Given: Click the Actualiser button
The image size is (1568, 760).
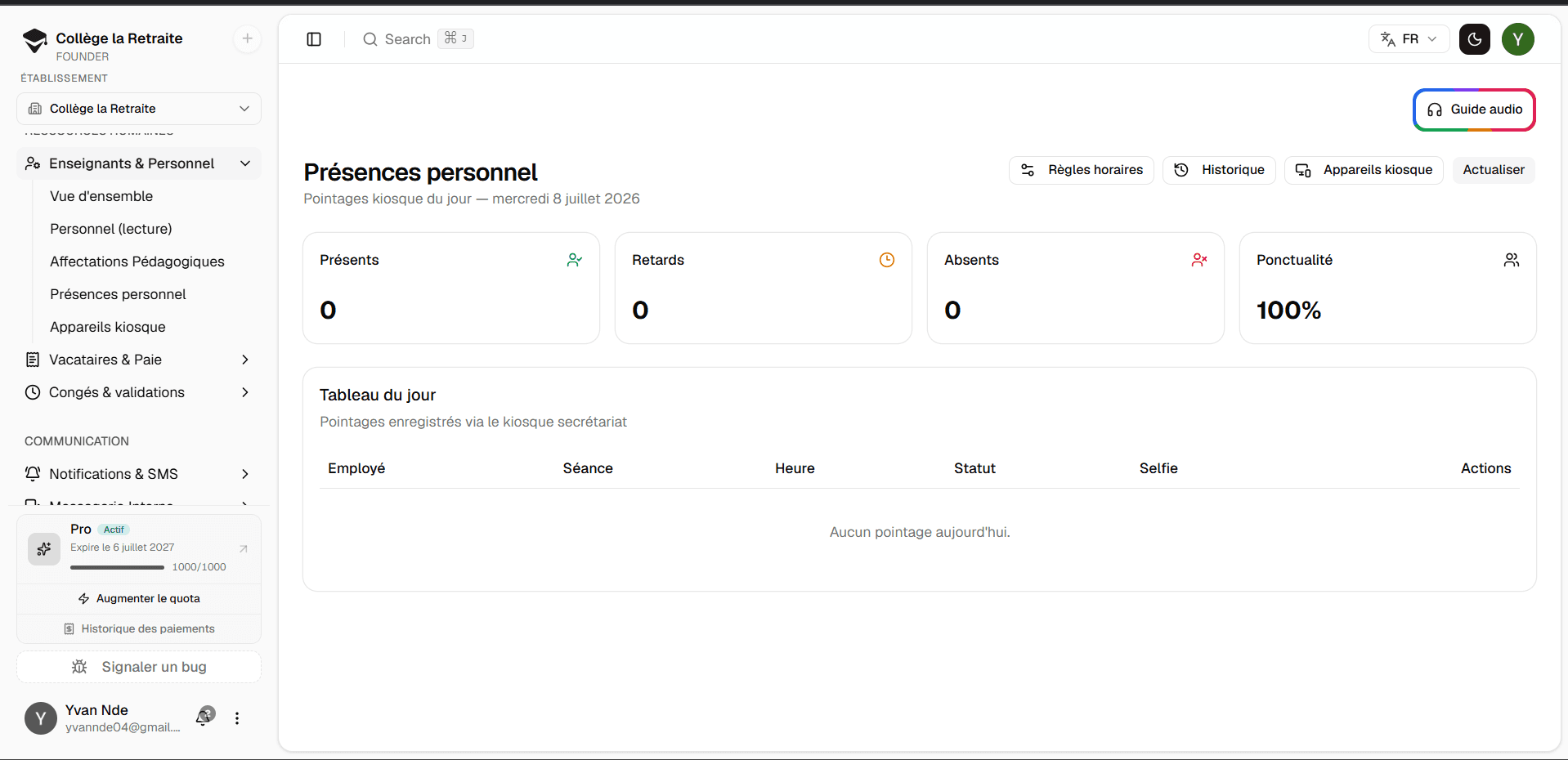Looking at the screenshot, I should [1494, 170].
